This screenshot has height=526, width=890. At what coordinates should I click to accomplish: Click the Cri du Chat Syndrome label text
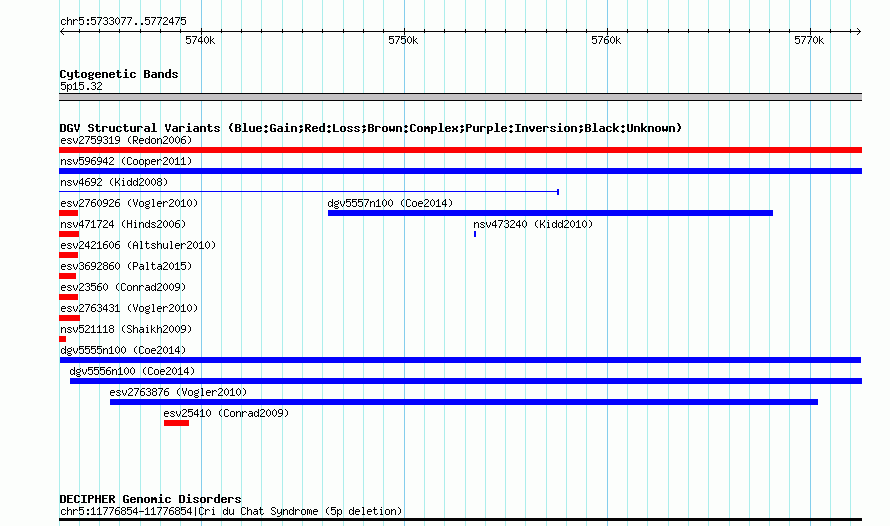tap(231, 511)
